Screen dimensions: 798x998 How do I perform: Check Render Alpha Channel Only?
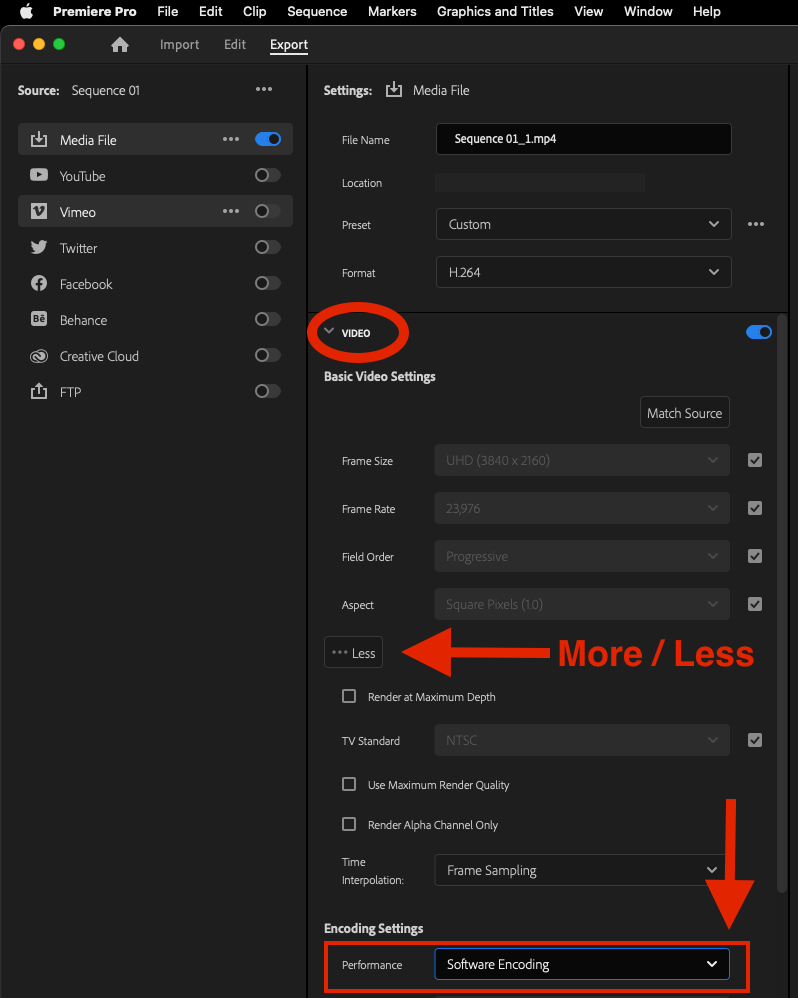[x=349, y=824]
